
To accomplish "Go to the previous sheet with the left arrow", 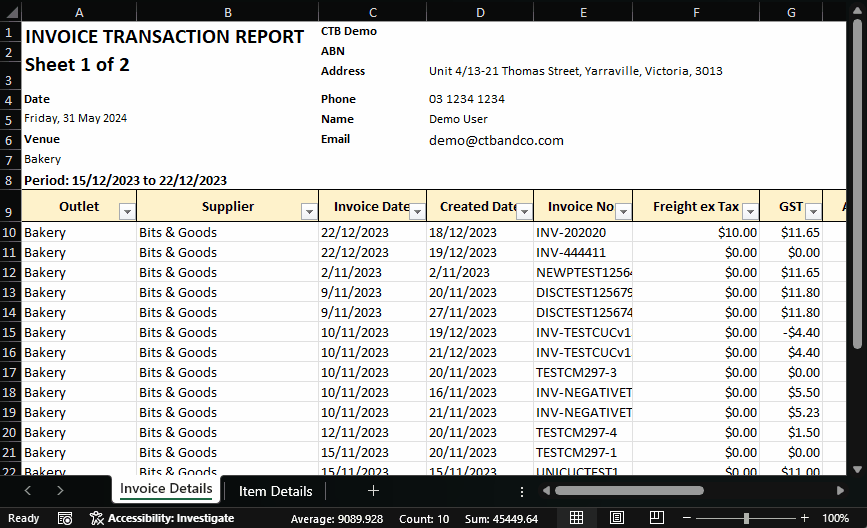I will pos(28,490).
